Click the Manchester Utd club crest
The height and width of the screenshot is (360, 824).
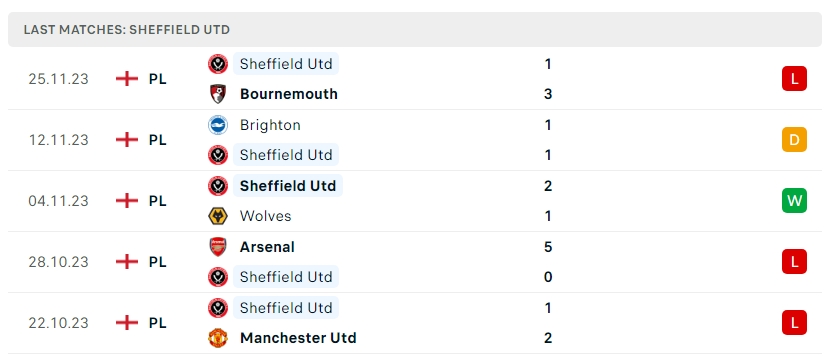click(218, 338)
